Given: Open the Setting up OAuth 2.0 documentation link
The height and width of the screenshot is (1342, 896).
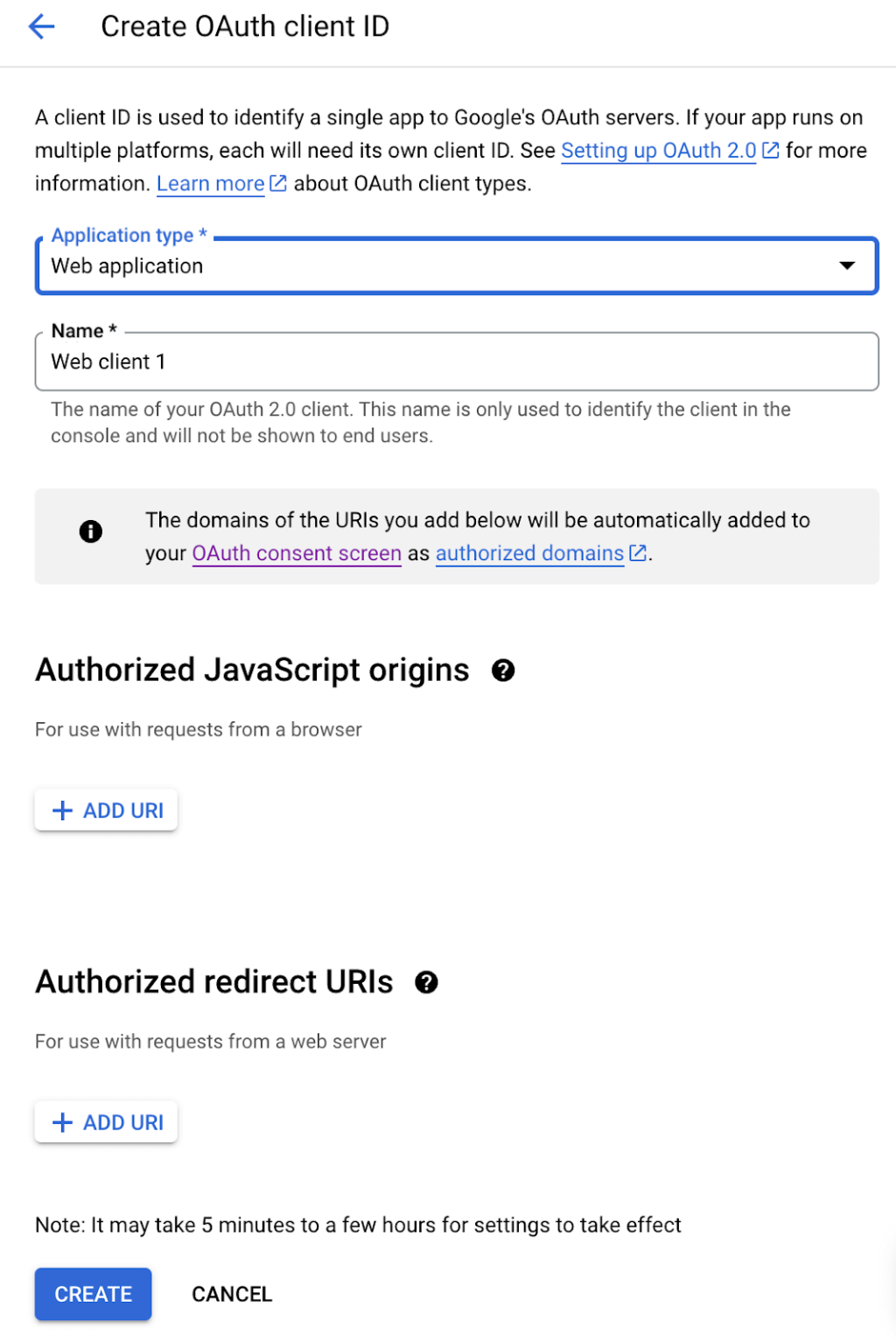Looking at the screenshot, I should tap(657, 150).
